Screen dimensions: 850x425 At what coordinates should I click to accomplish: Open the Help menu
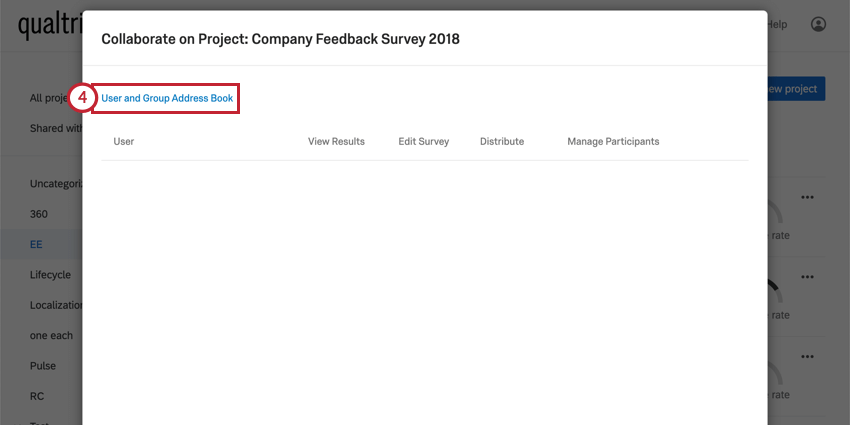(777, 24)
